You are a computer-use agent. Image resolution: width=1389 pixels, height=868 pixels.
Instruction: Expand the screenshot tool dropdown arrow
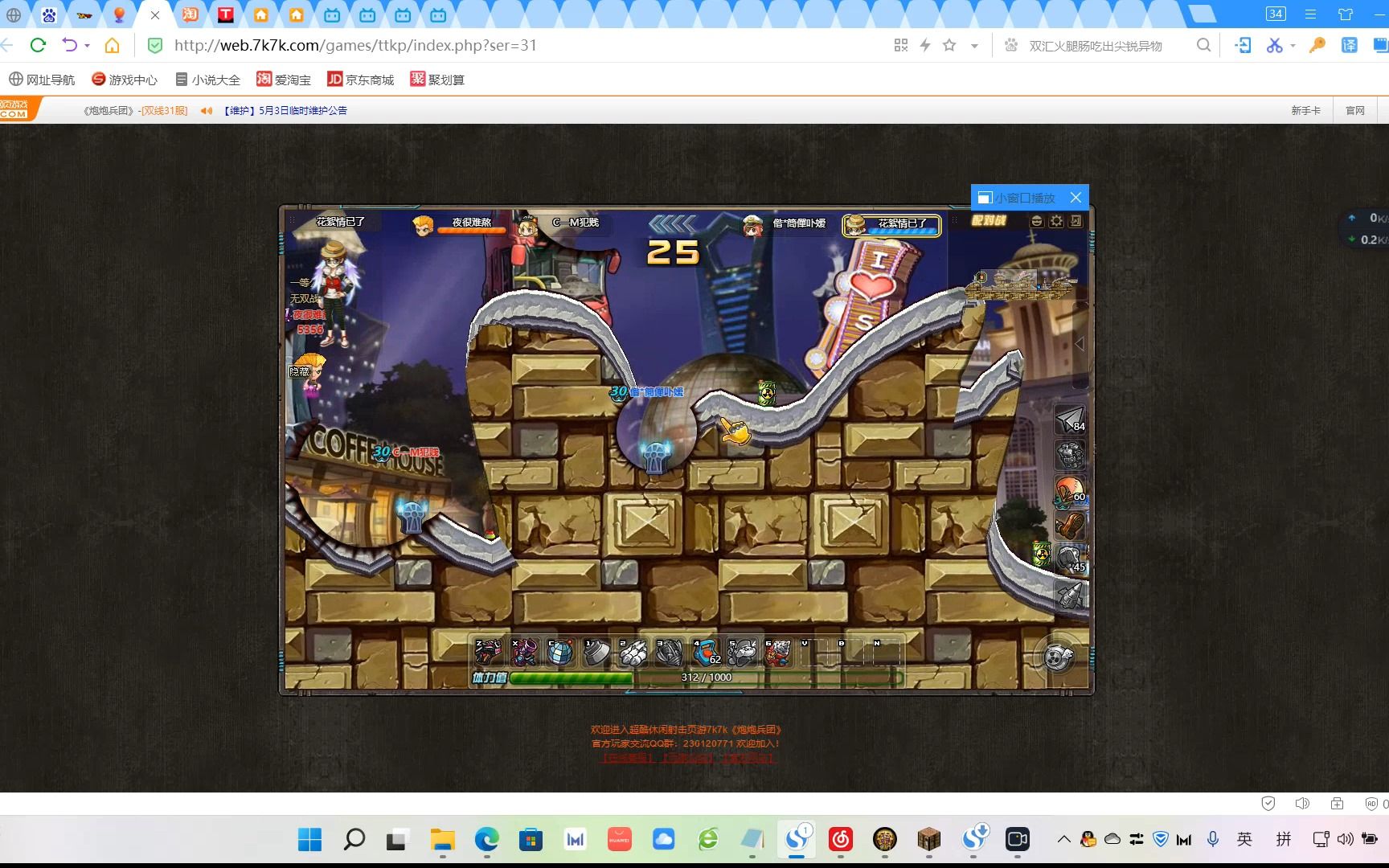[x=1293, y=46]
